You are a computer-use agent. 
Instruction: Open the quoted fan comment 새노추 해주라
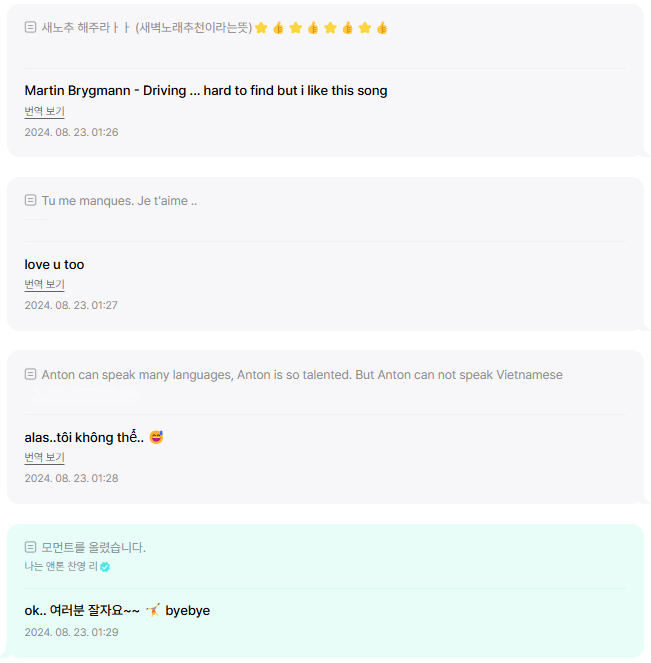(x=146, y=27)
